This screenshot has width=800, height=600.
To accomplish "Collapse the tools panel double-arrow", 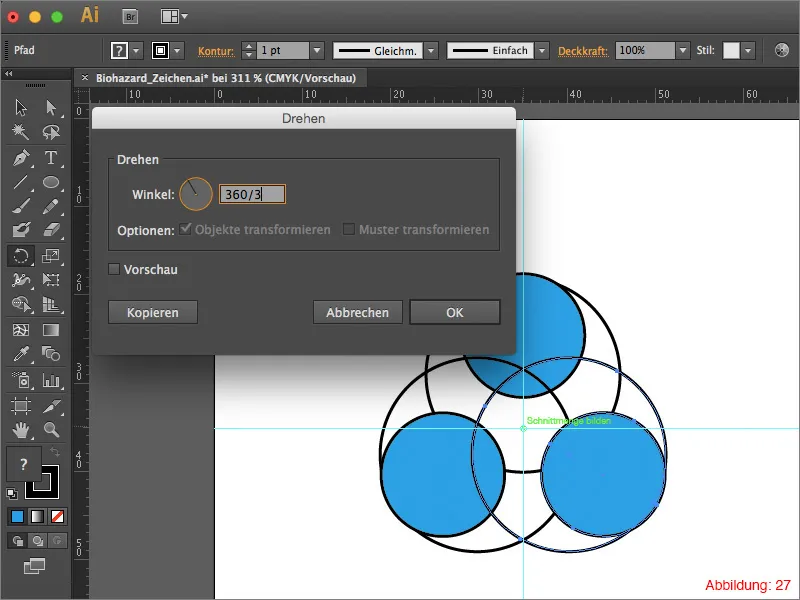I will click(9, 73).
